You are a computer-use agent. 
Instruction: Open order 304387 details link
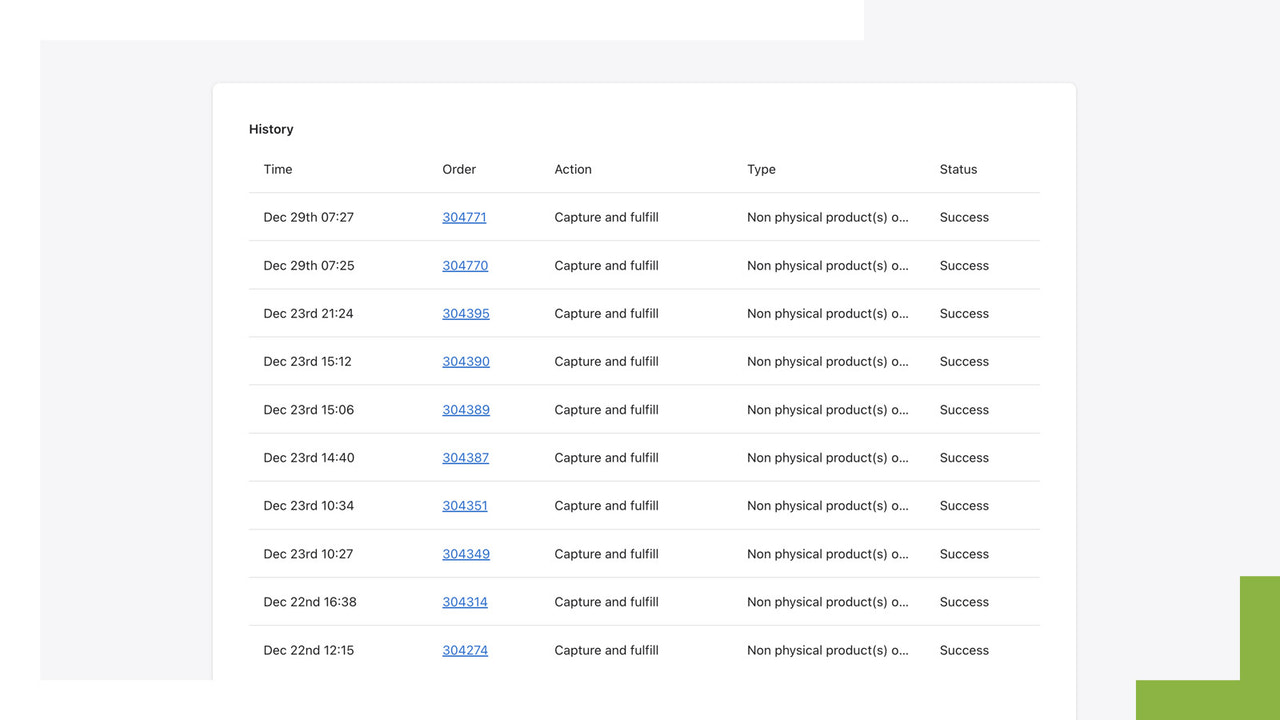click(464, 457)
